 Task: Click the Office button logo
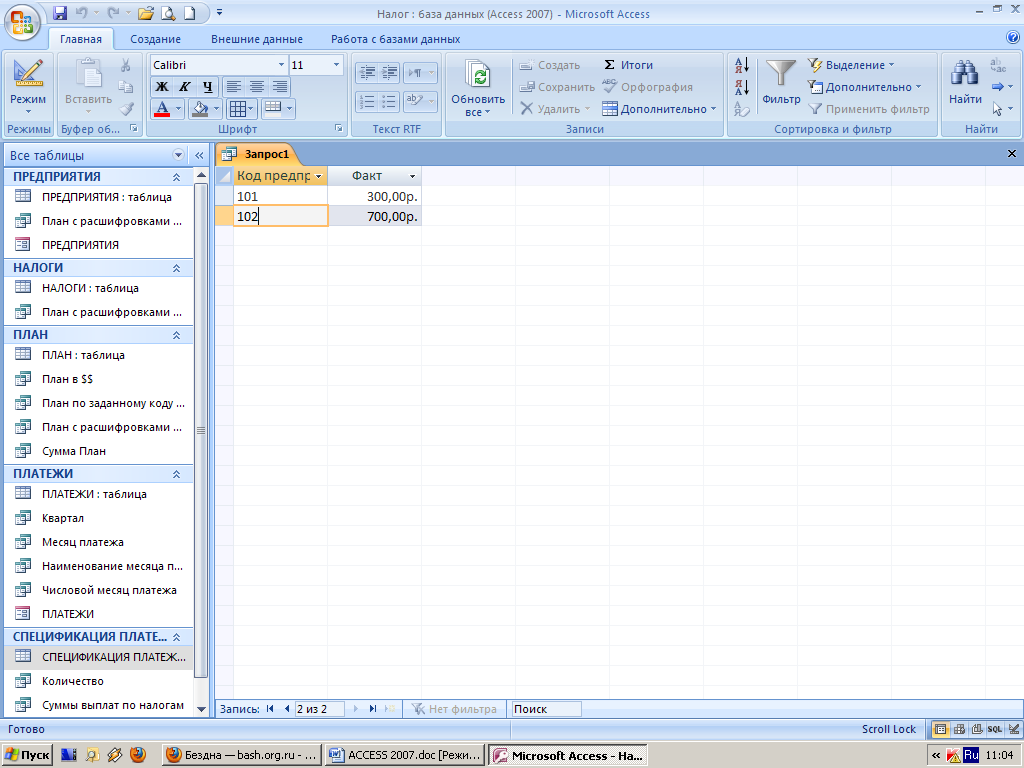tap(22, 22)
